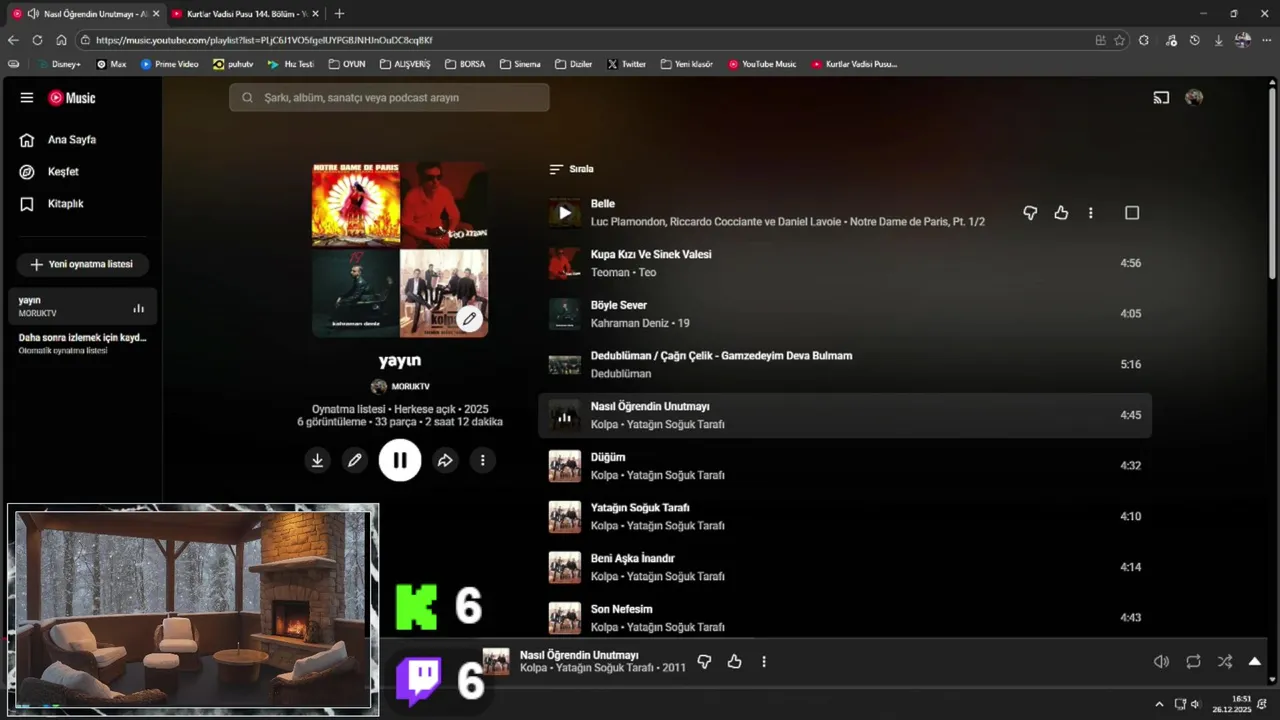The height and width of the screenshot is (720, 1280).
Task: Open player bar three-dot options menu
Action: [x=764, y=662]
